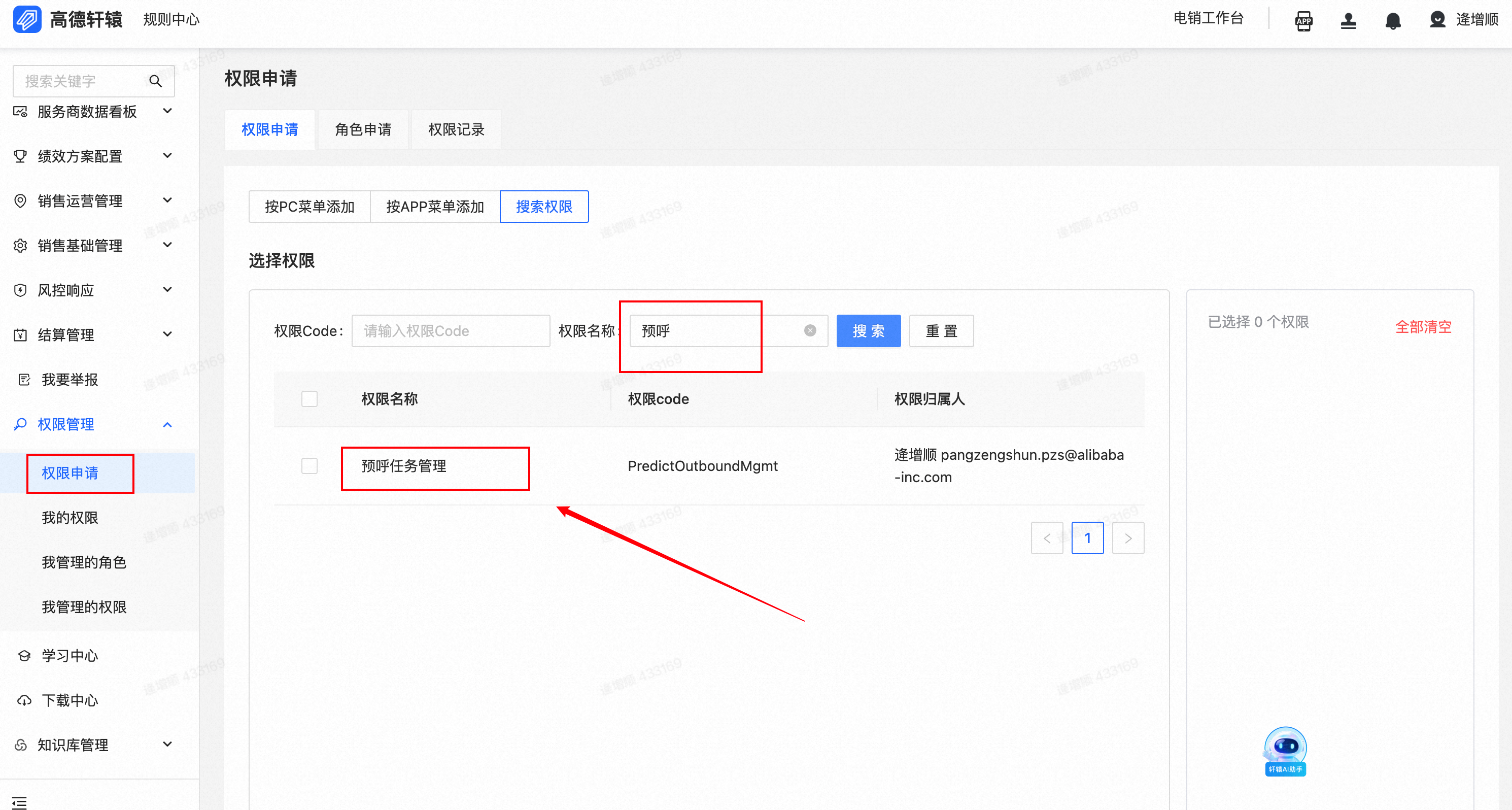Click the 绩效方案配置 trophy icon
The image size is (1512, 810).
(20, 156)
